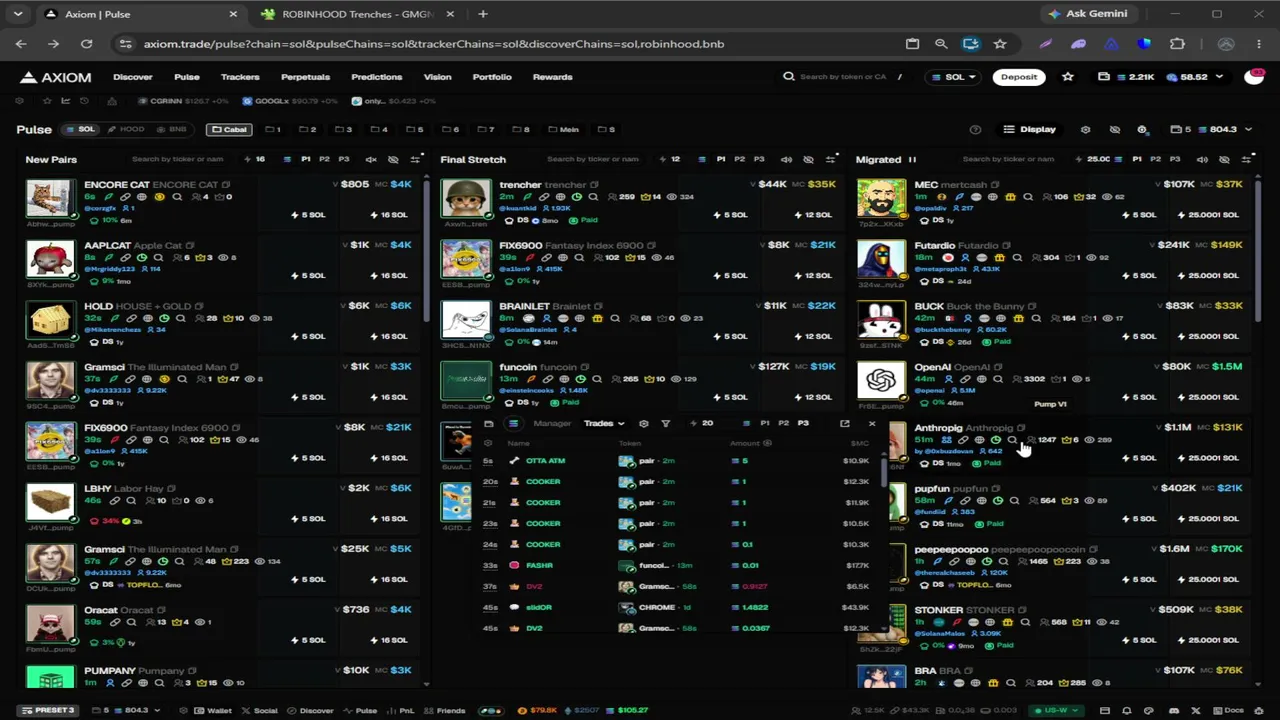1280x720 pixels.
Task: Select P2 preset in Final Stretch
Action: click(740, 159)
